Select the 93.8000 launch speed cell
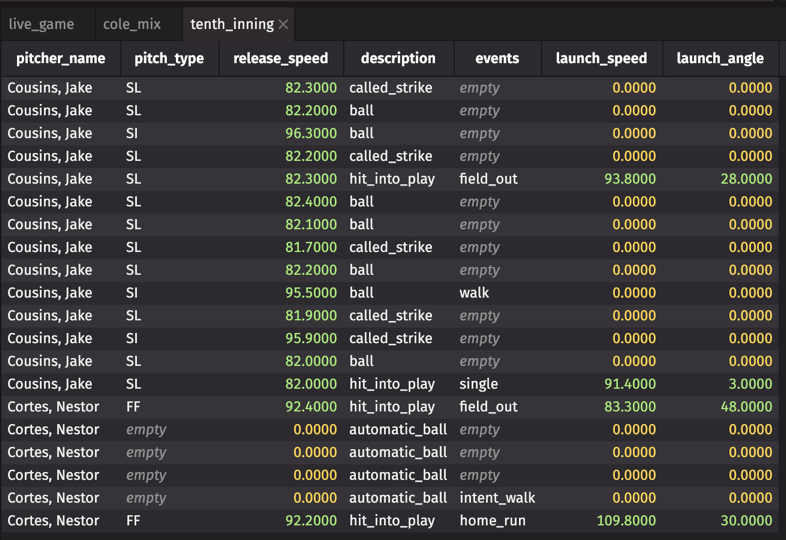The image size is (786, 540). pyautogui.click(x=629, y=179)
